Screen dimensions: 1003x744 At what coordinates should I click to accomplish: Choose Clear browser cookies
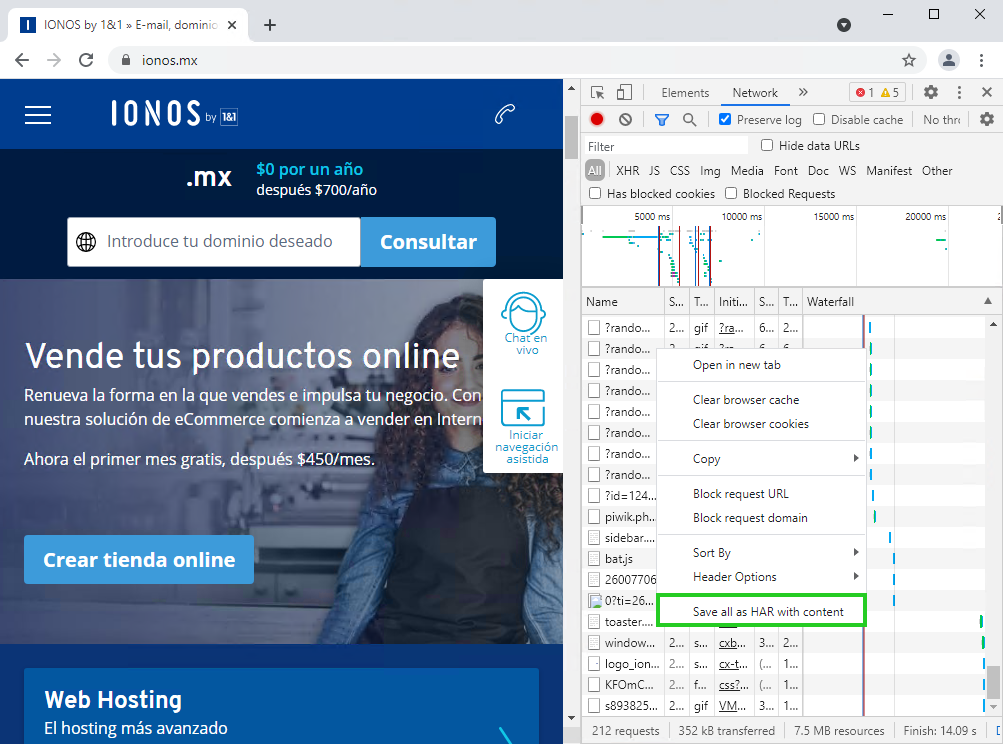point(761,423)
